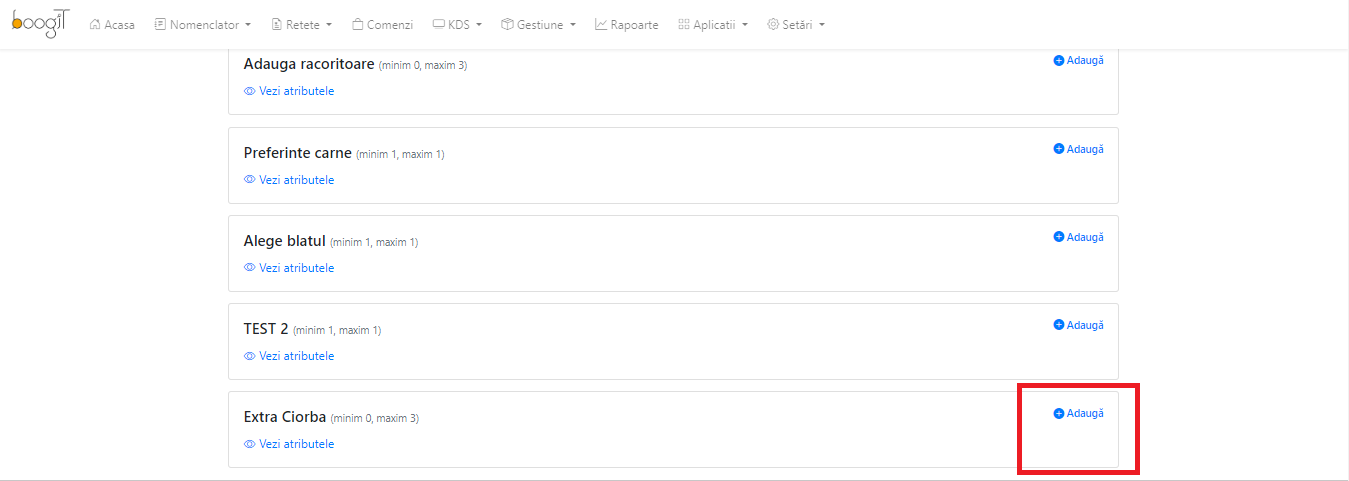Toggle eye icon under Extra Ciorba
1349x481 pixels.
click(x=250, y=444)
